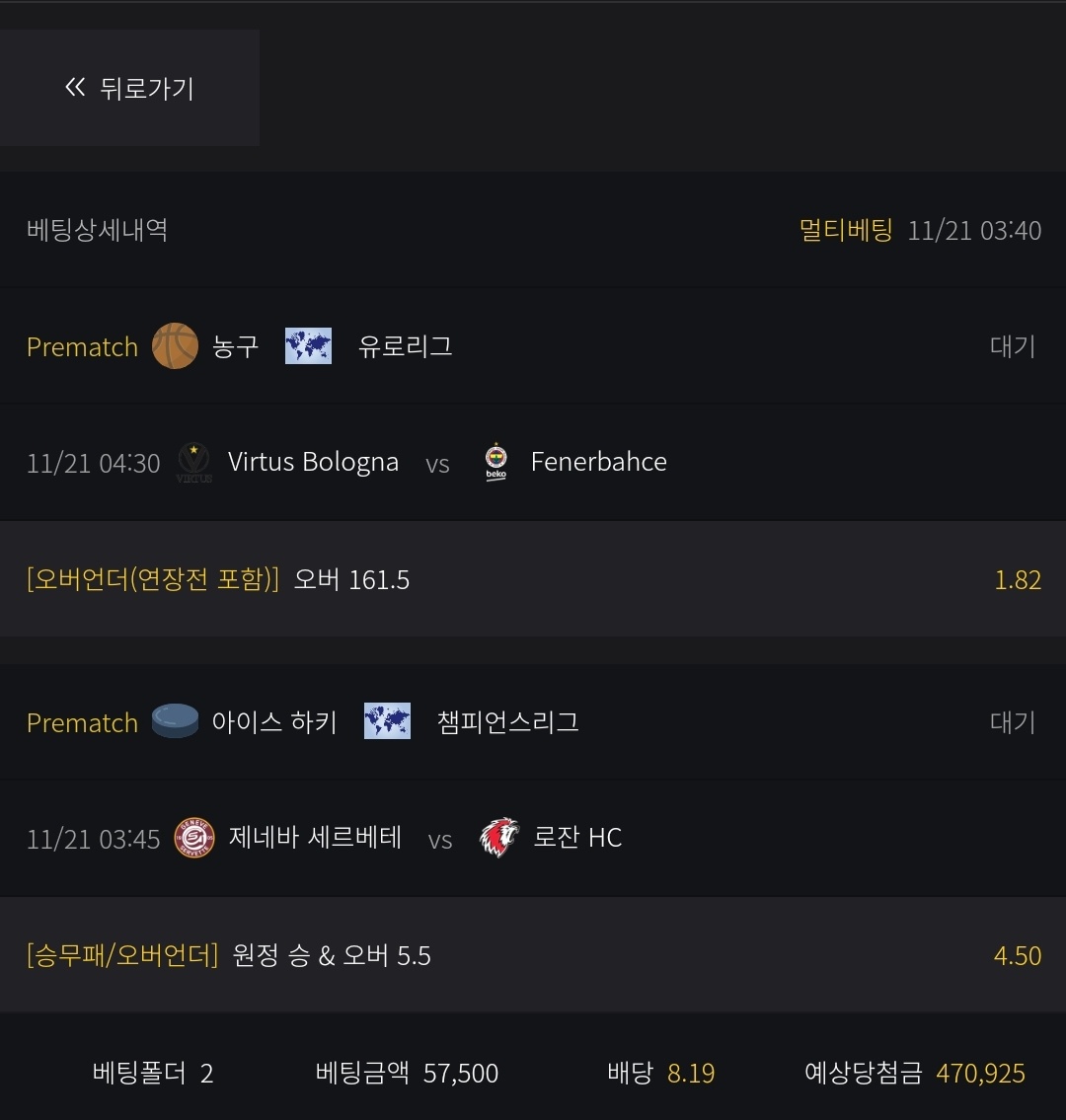Click the world map icon beside 유로리그
This screenshot has height=1120, width=1066.
click(x=308, y=346)
